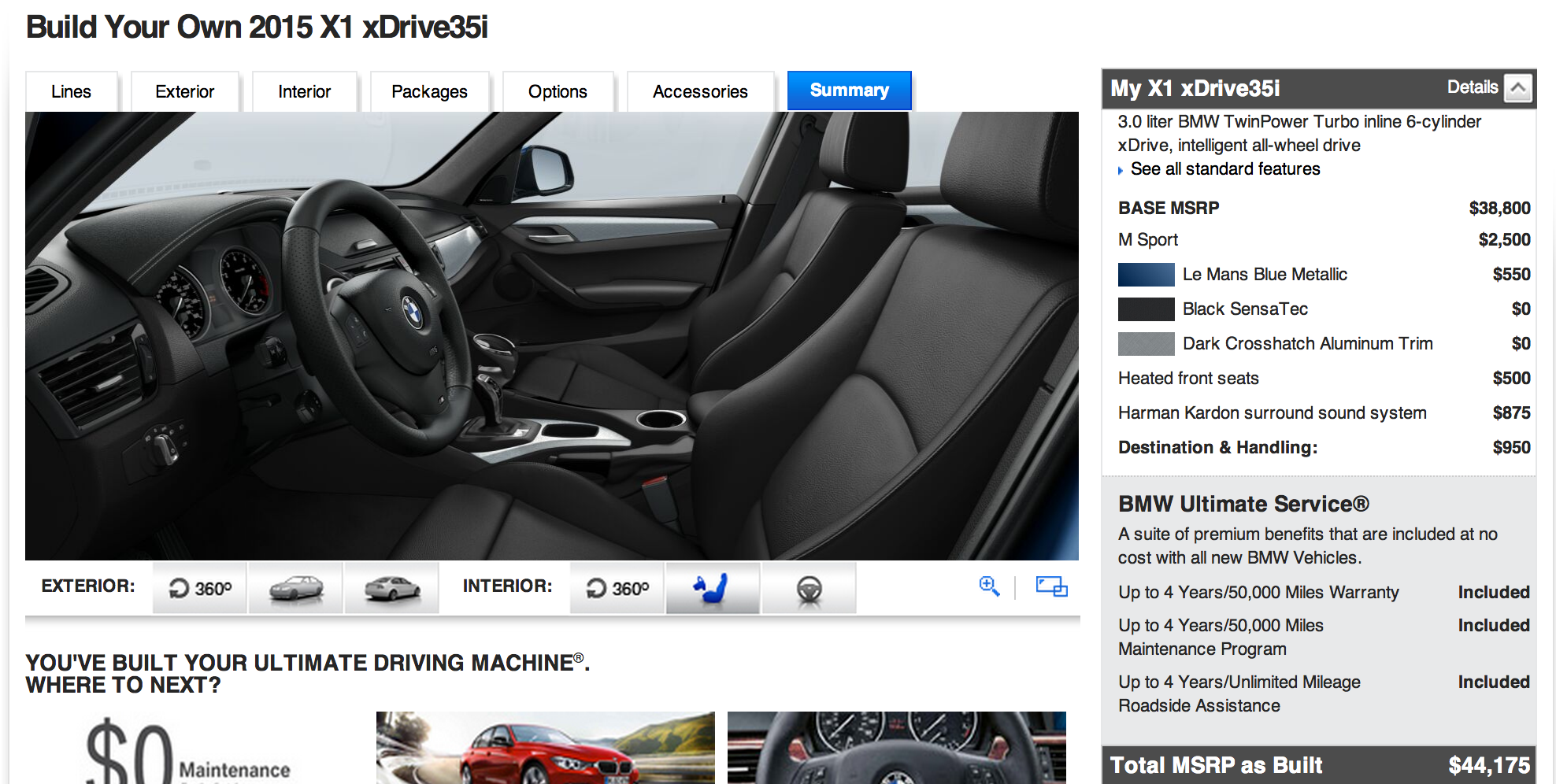Viewport: 1556px width, 784px height.
Task: Click Total MSRP as Built label
Action: pyautogui.click(x=1217, y=765)
